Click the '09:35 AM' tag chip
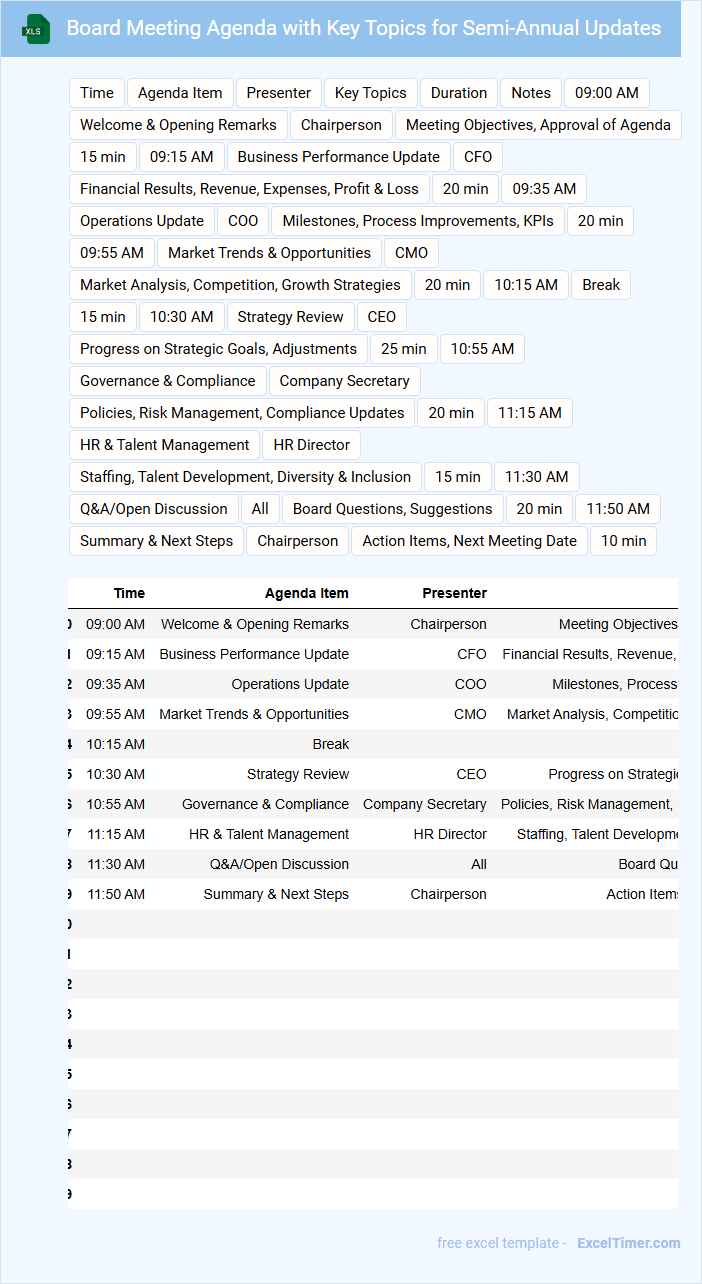 [x=544, y=189]
